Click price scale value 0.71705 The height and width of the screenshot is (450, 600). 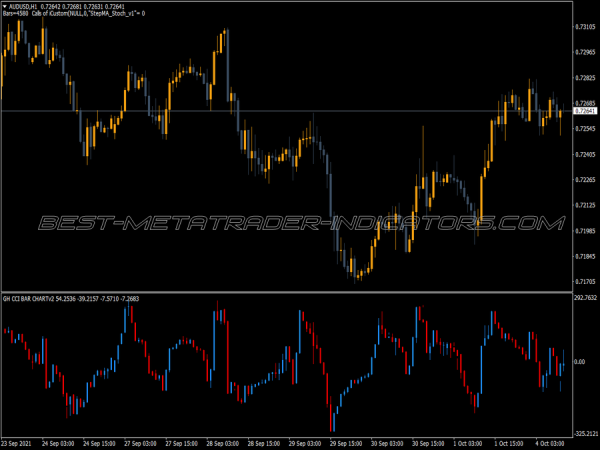click(x=586, y=282)
